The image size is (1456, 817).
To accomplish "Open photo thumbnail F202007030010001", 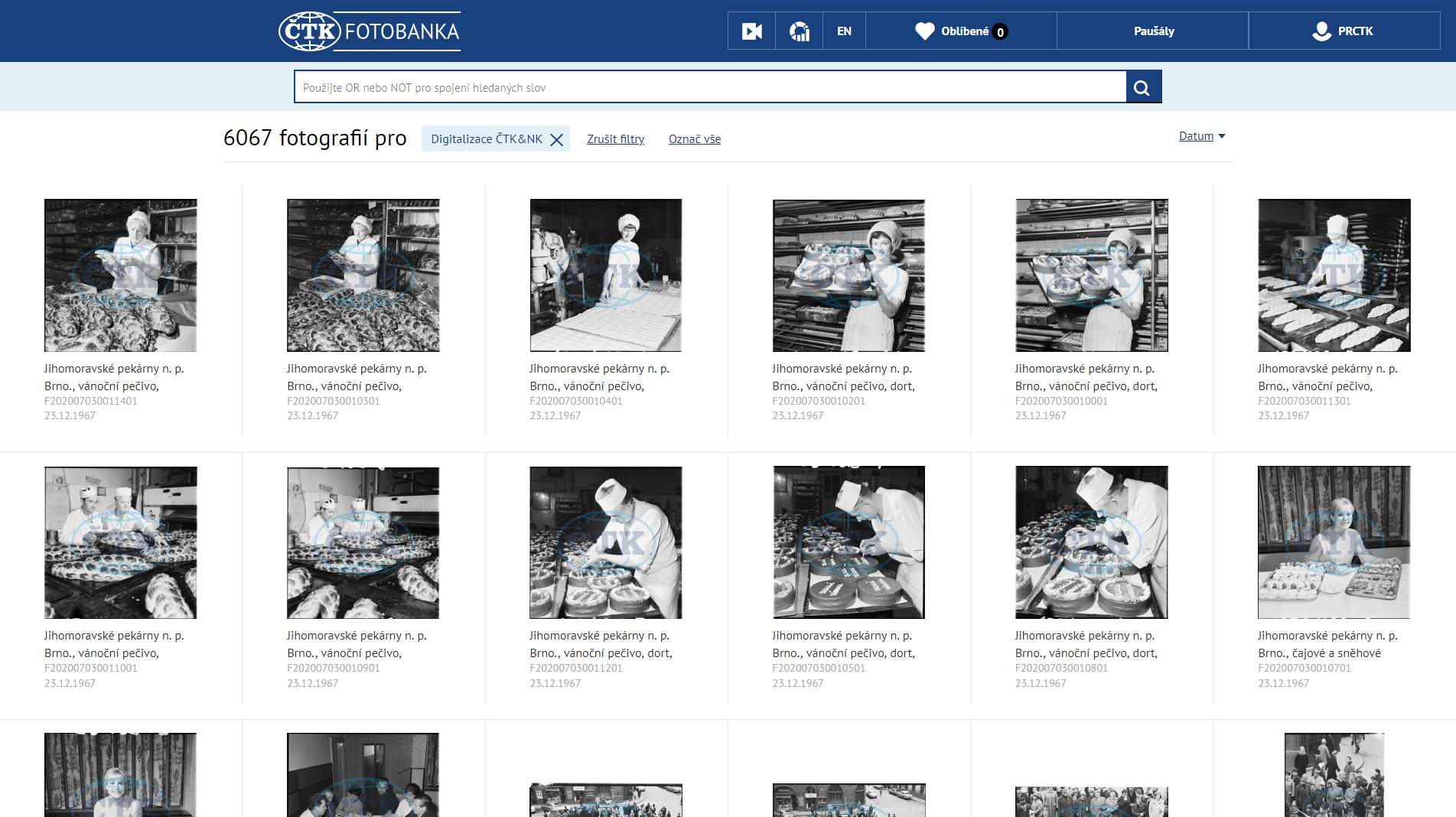I will tap(1092, 275).
